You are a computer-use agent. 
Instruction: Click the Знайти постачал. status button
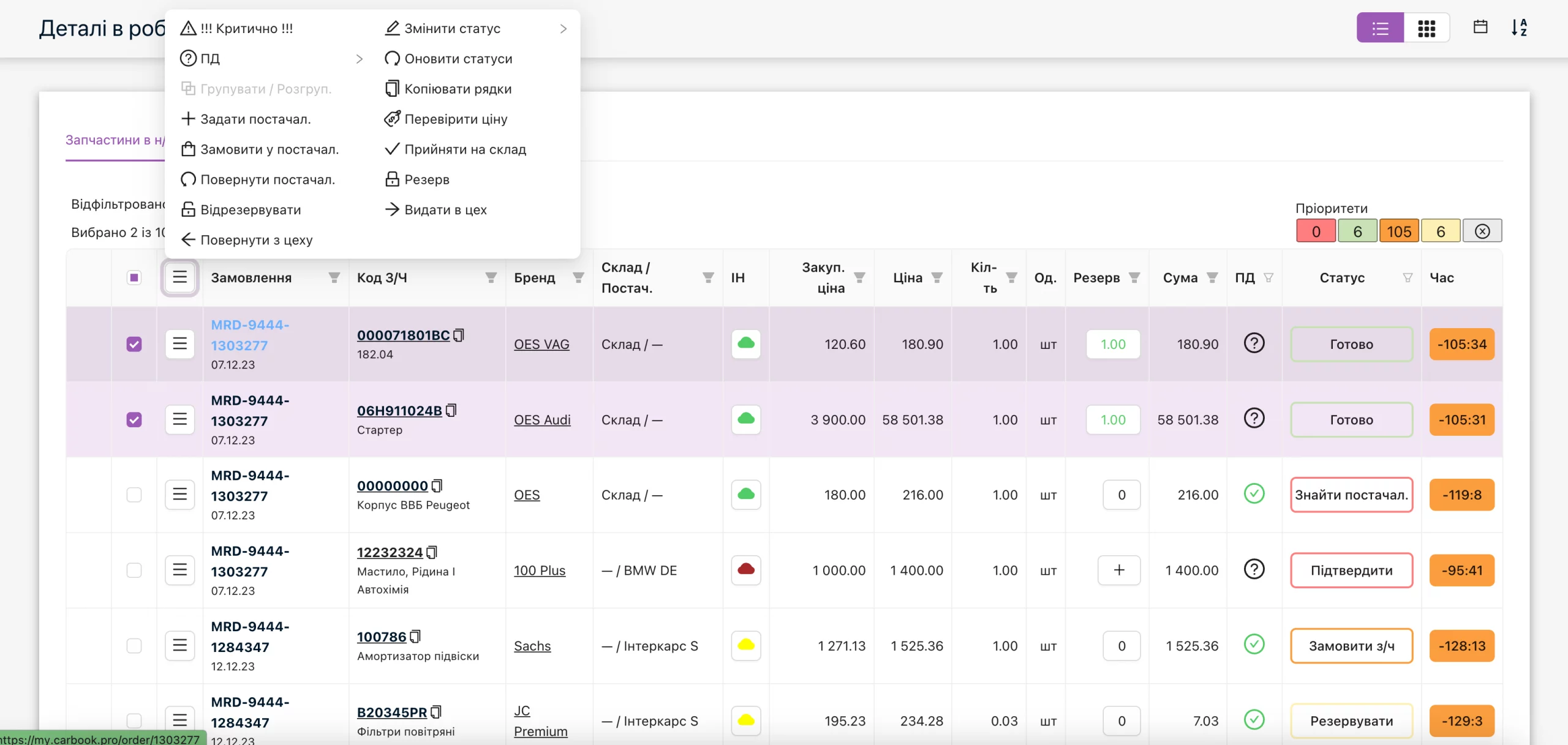pos(1351,495)
